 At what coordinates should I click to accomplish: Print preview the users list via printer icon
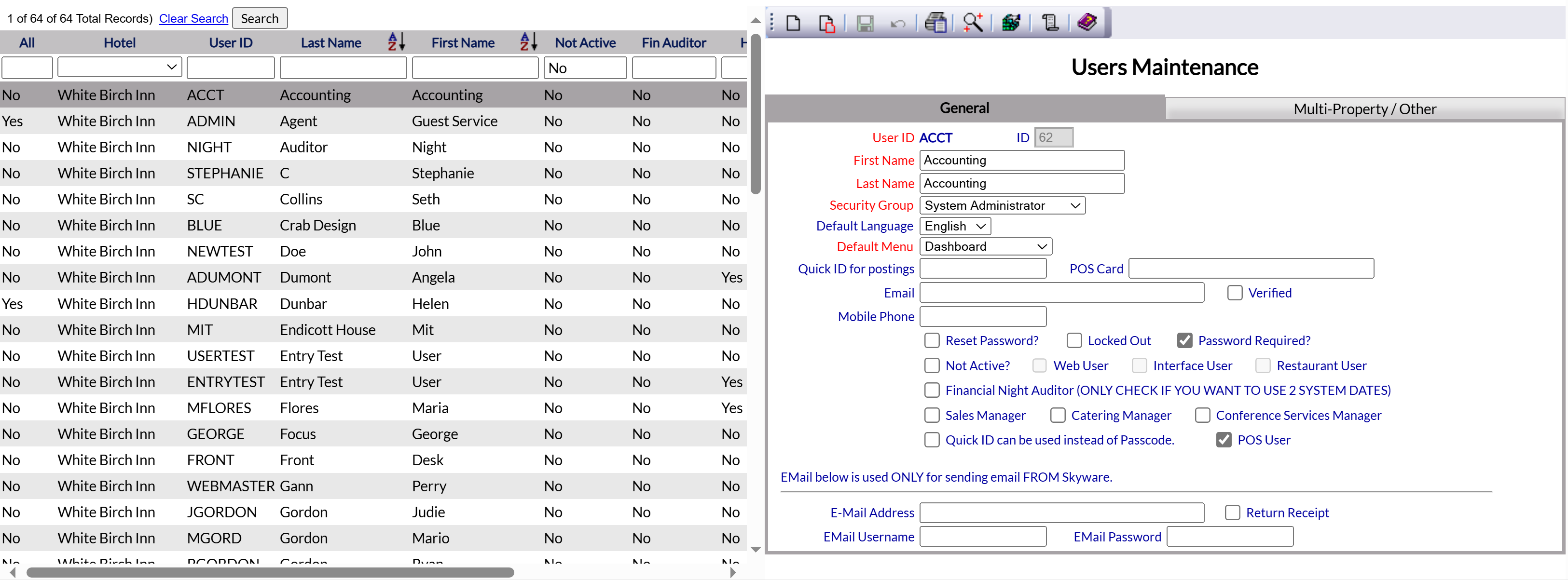point(935,23)
